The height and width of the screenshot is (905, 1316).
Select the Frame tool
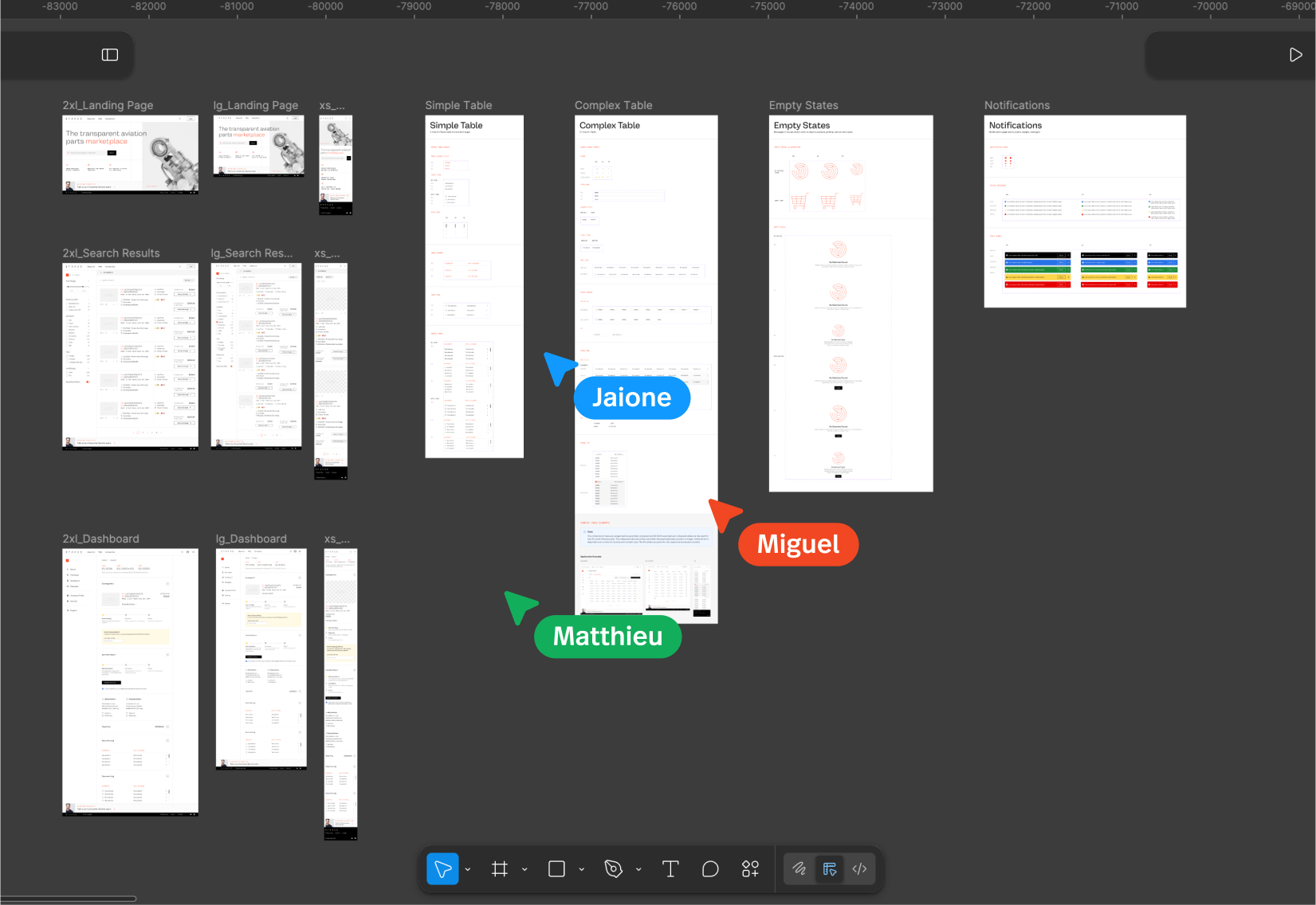pos(500,869)
